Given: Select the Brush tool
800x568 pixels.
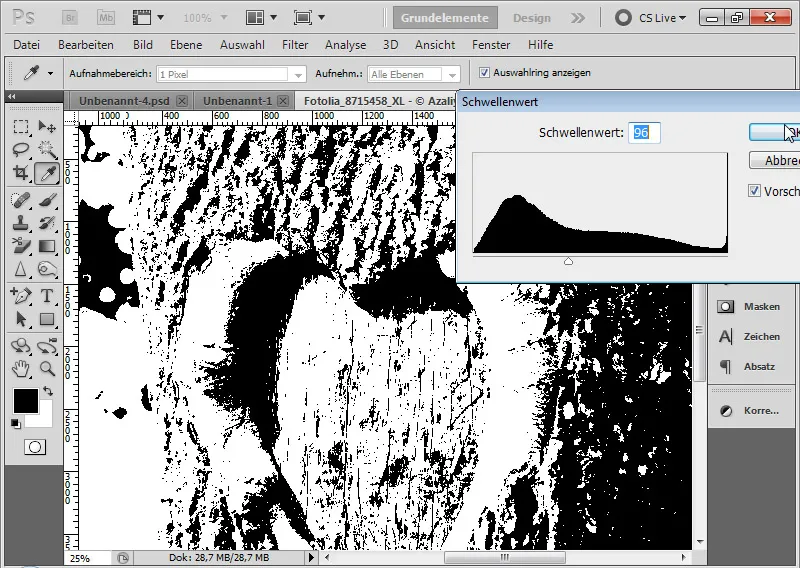Looking at the screenshot, I should [47, 200].
